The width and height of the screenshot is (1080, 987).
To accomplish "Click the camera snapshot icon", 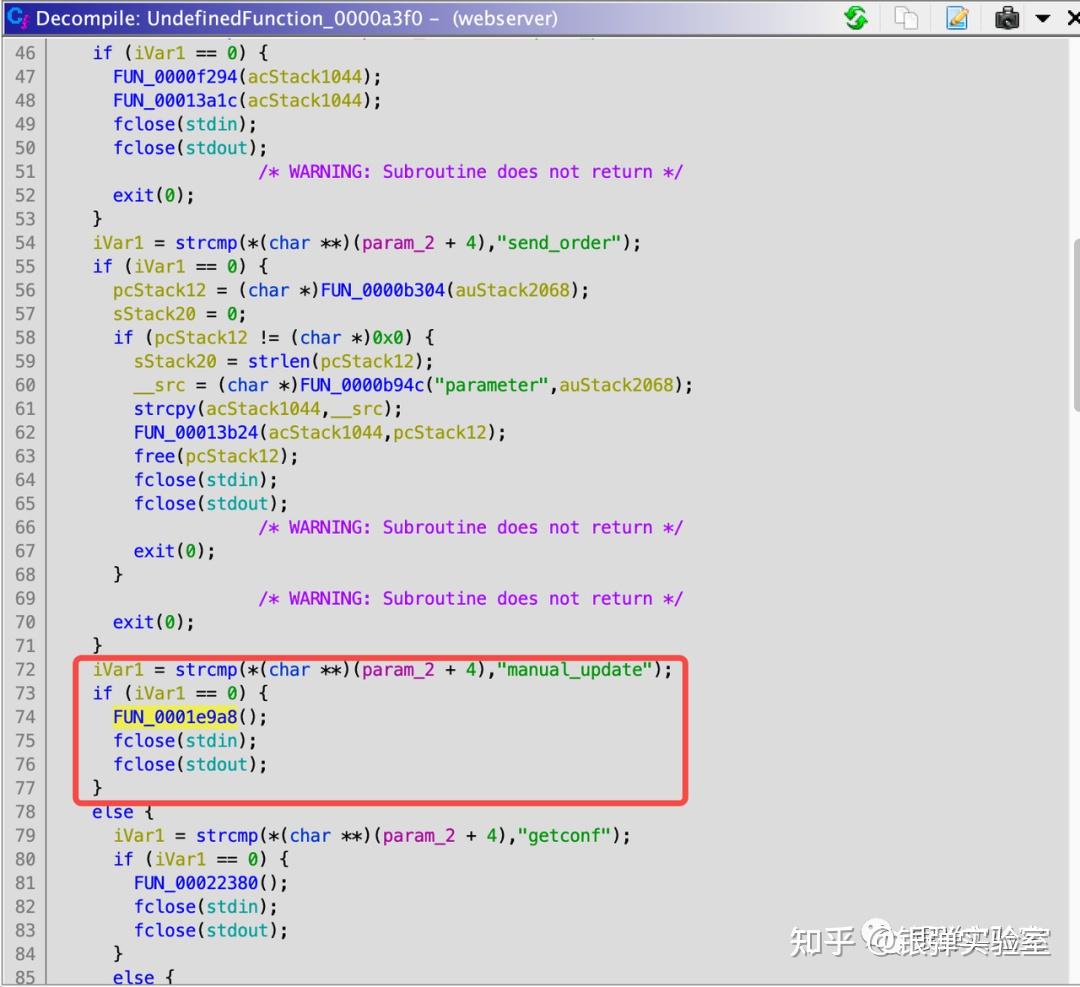I will click(1006, 18).
